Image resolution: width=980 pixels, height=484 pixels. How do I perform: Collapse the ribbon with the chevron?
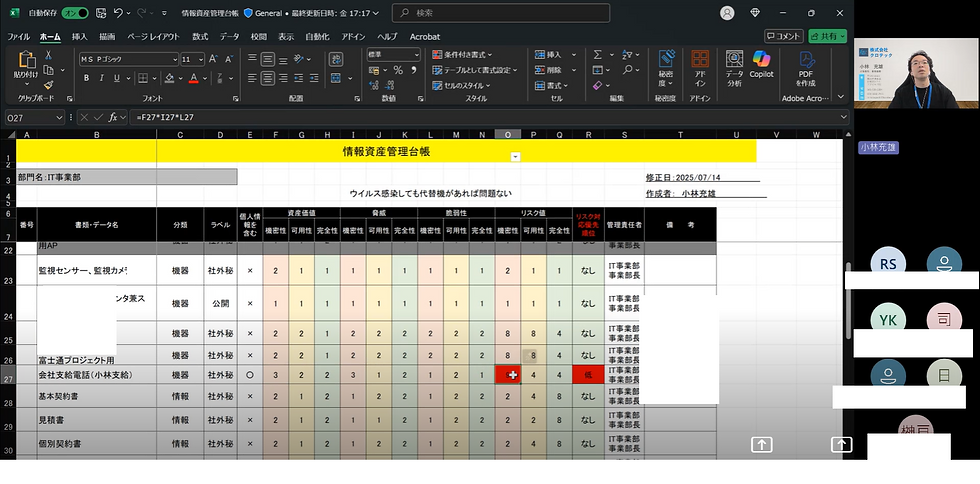(x=841, y=97)
